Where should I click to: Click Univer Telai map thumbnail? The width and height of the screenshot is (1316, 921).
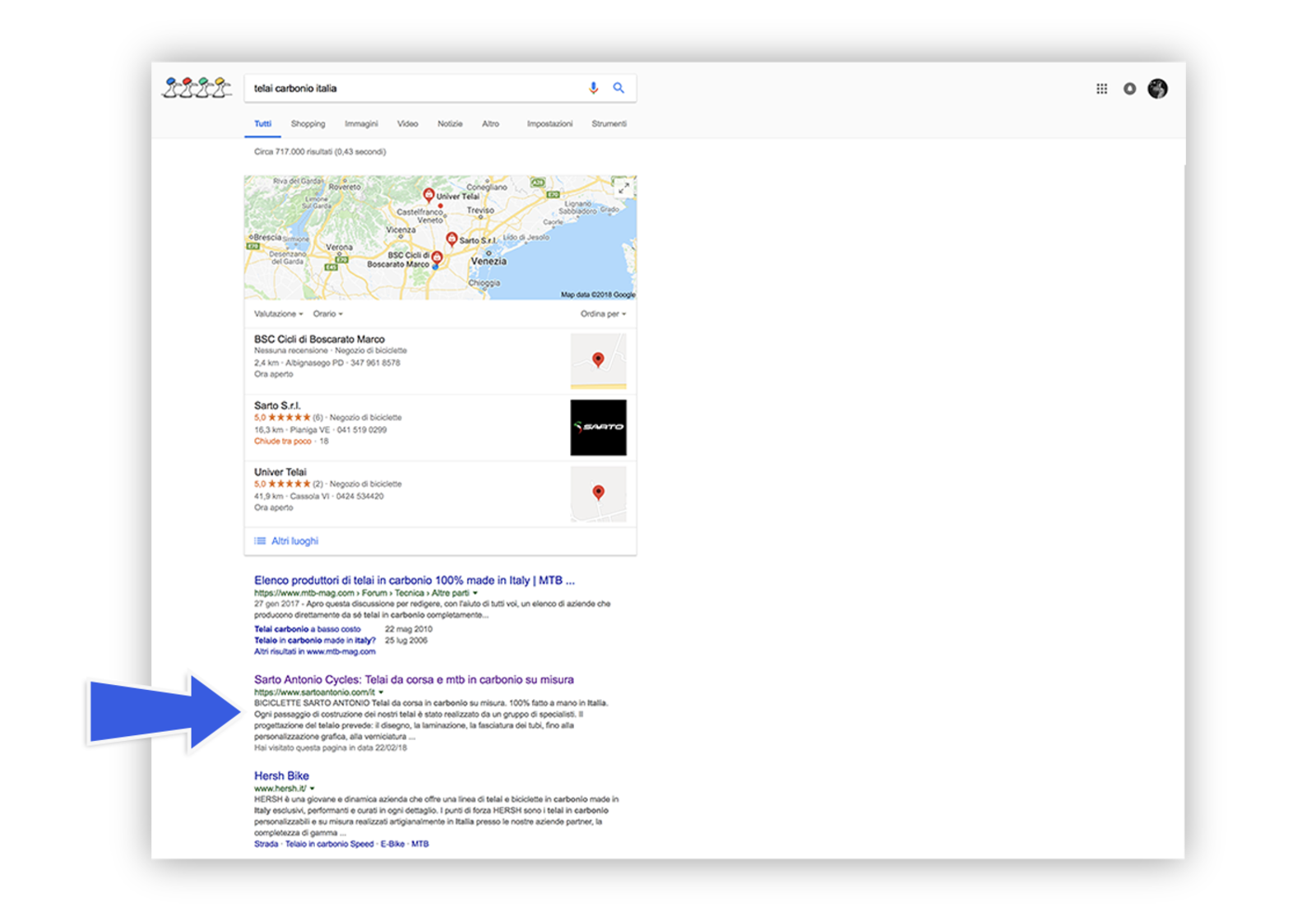point(598,494)
